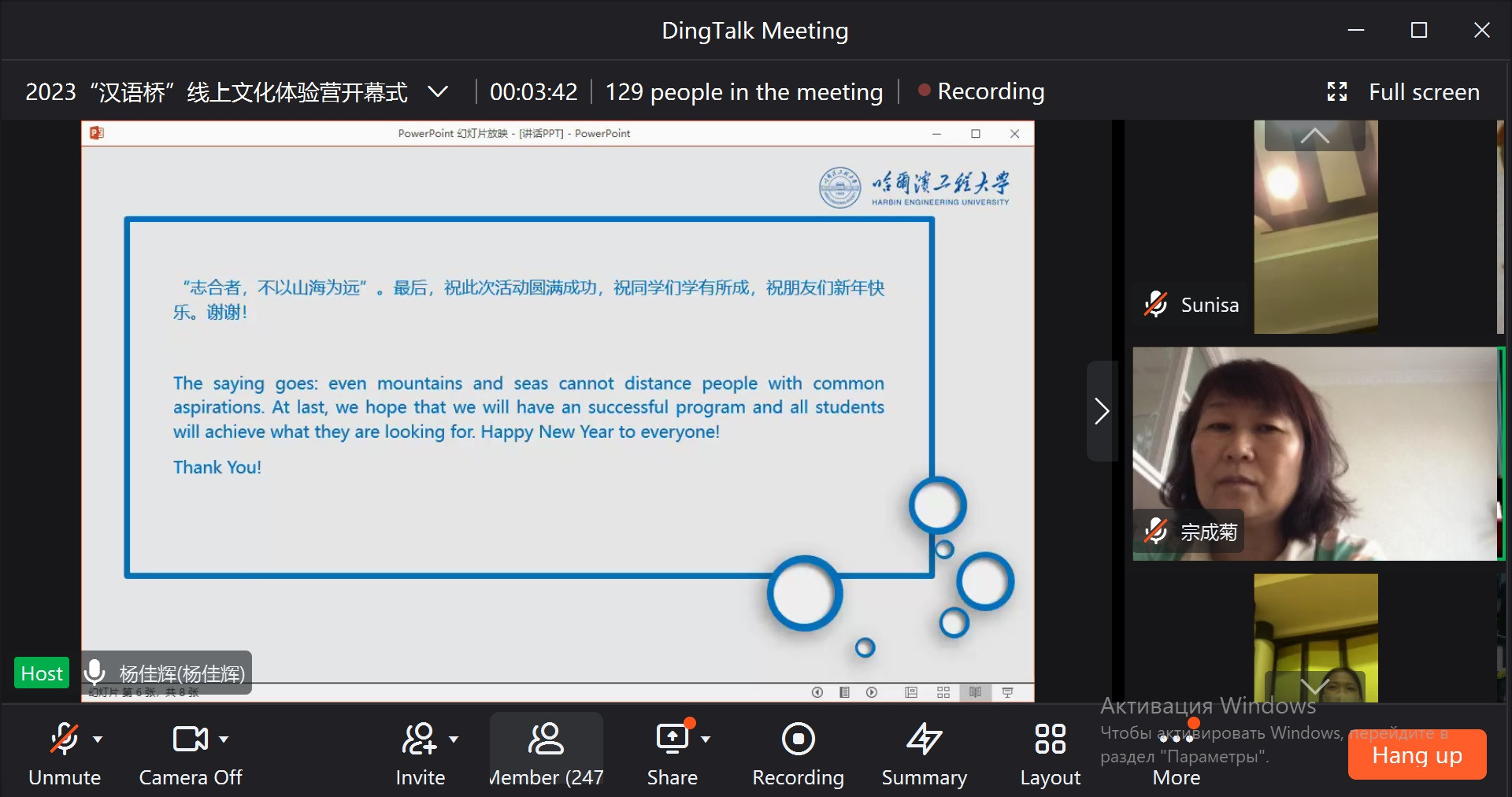The image size is (1512, 797).
Task: Expand invite options arrow
Action: [454, 740]
